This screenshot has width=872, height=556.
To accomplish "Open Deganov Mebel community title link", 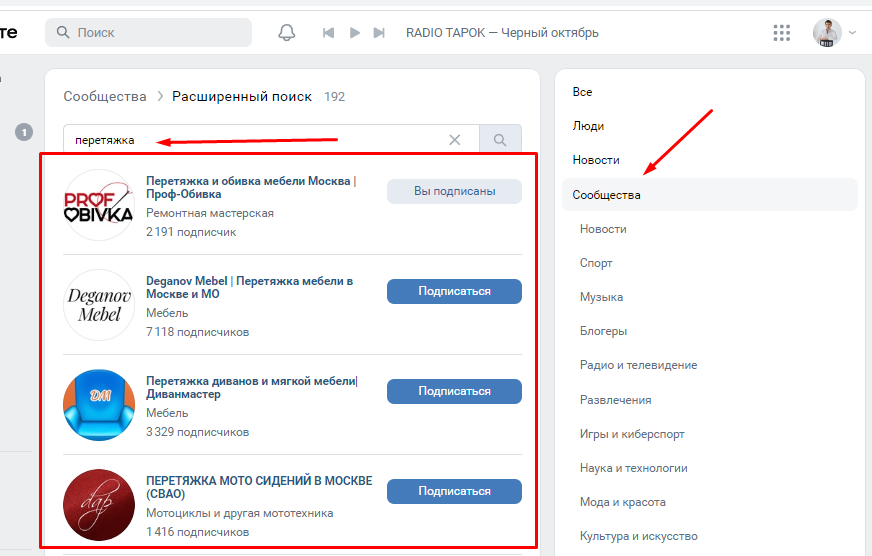I will [x=249, y=287].
